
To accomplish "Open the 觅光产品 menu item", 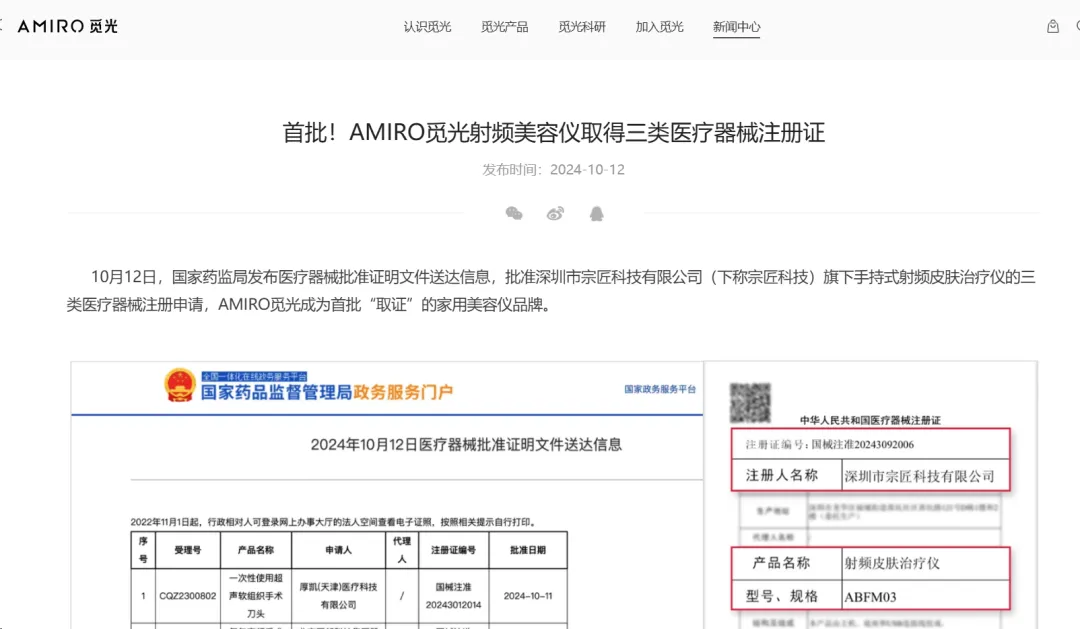I will coord(504,27).
